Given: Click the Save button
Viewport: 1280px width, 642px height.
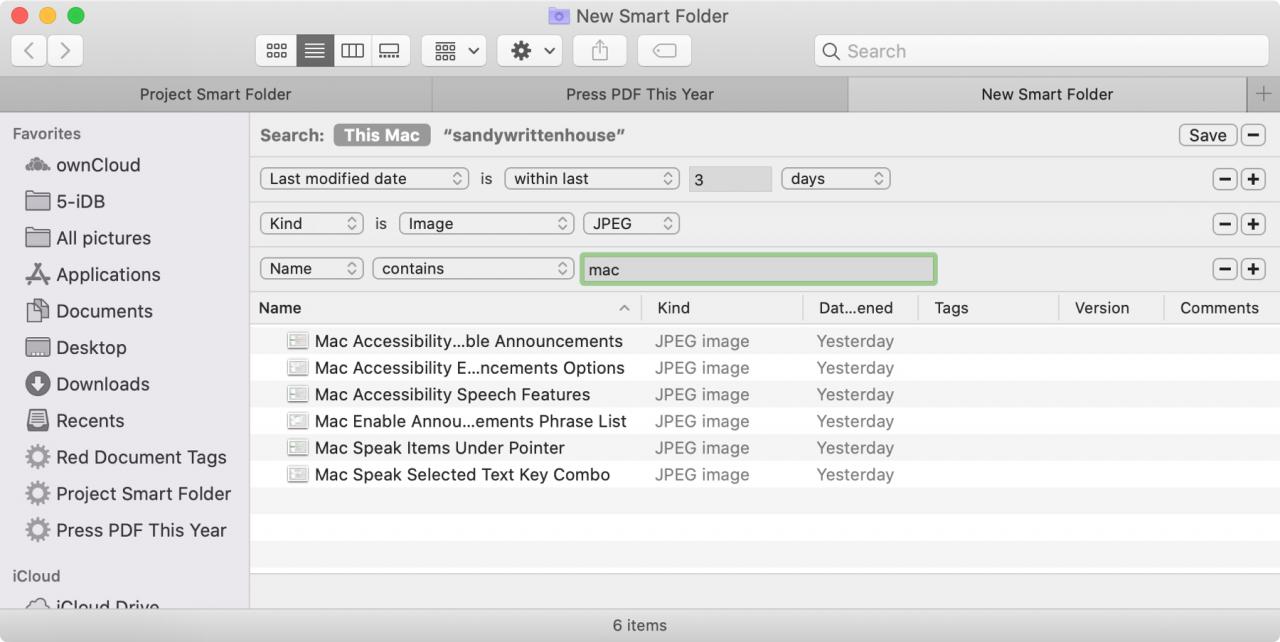Looking at the screenshot, I should coord(1207,135).
